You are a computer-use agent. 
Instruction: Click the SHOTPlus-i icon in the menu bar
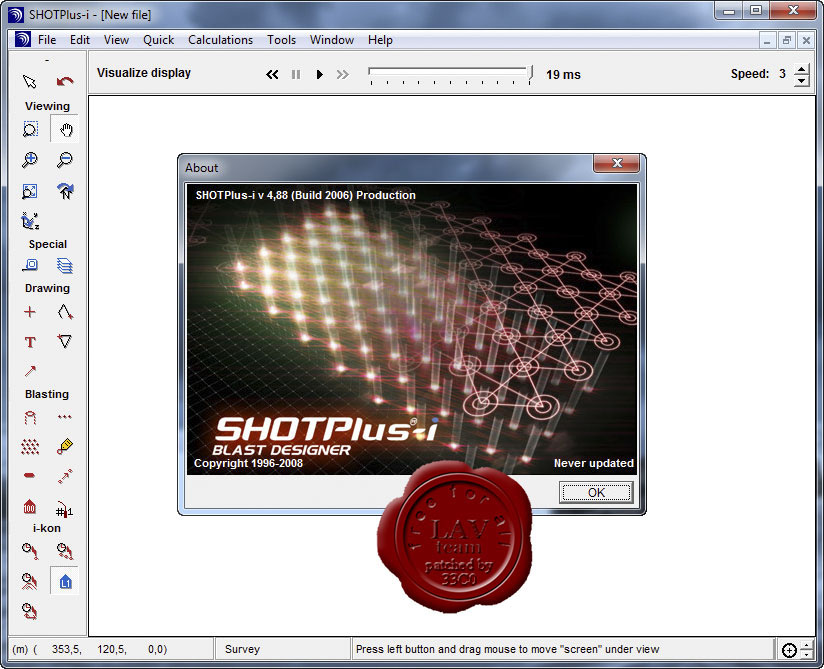pyautogui.click(x=23, y=40)
